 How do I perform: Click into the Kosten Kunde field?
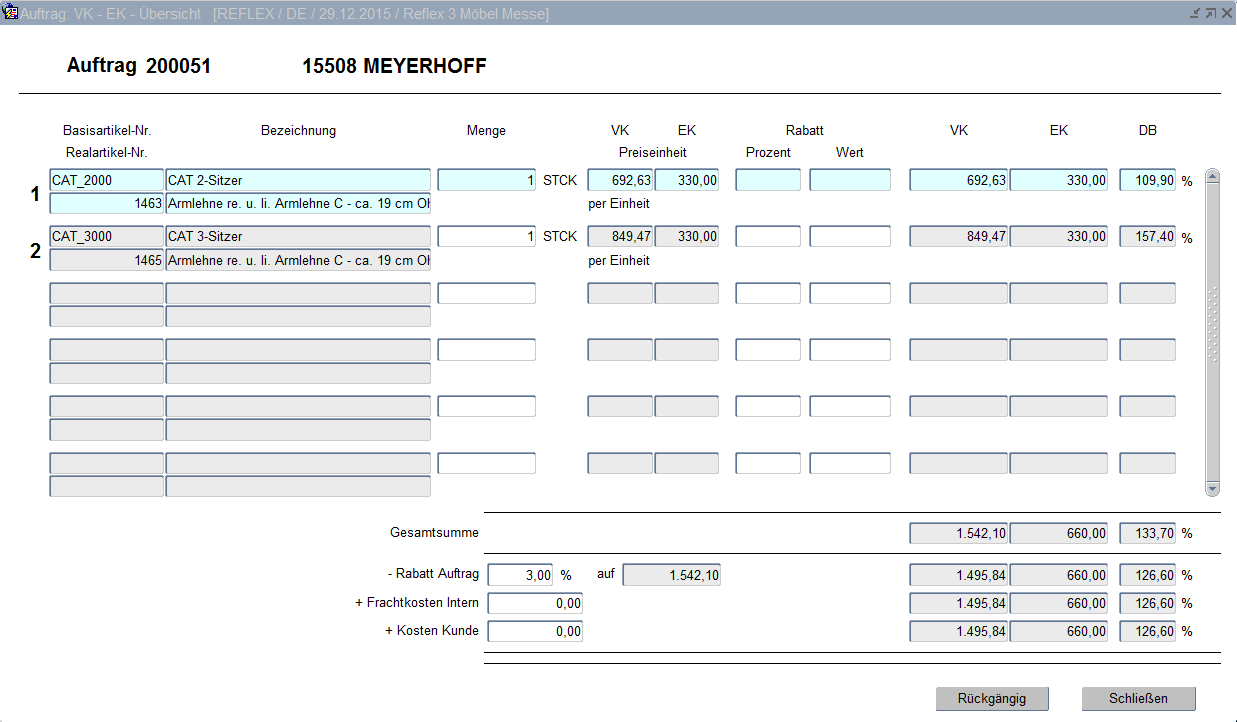535,631
